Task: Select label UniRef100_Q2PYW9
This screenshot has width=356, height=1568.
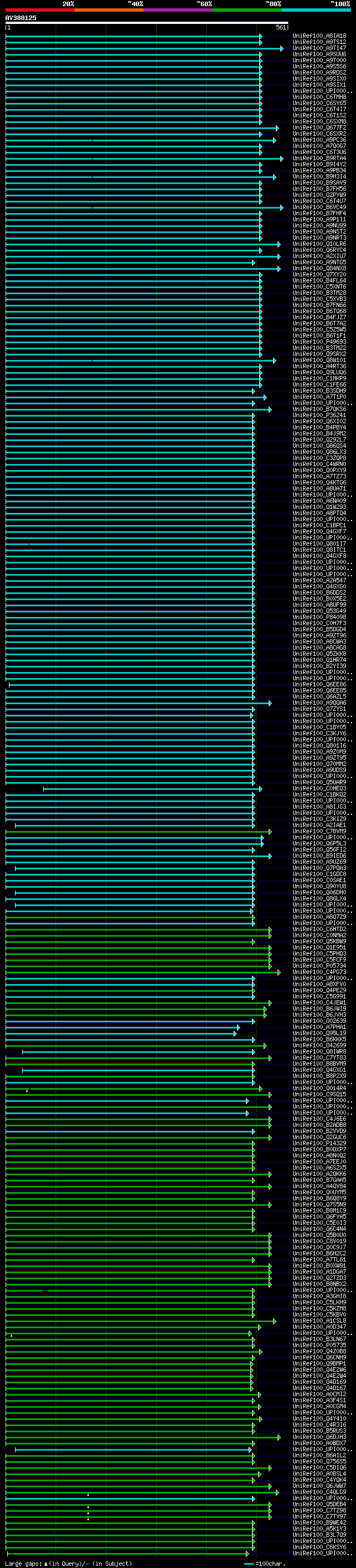Action: pos(319,195)
